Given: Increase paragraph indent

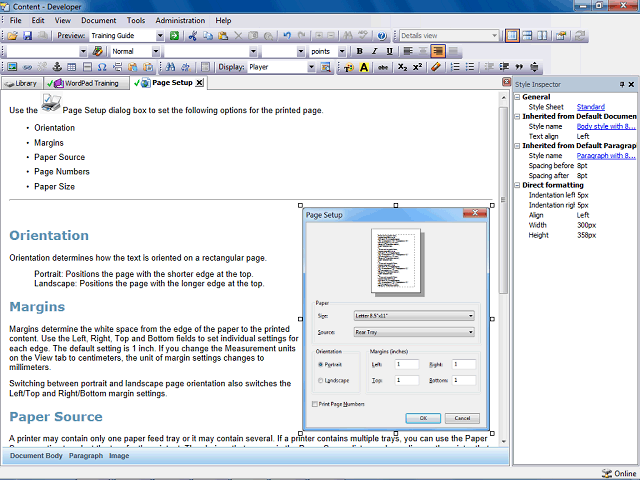Looking at the screenshot, I should 504,67.
